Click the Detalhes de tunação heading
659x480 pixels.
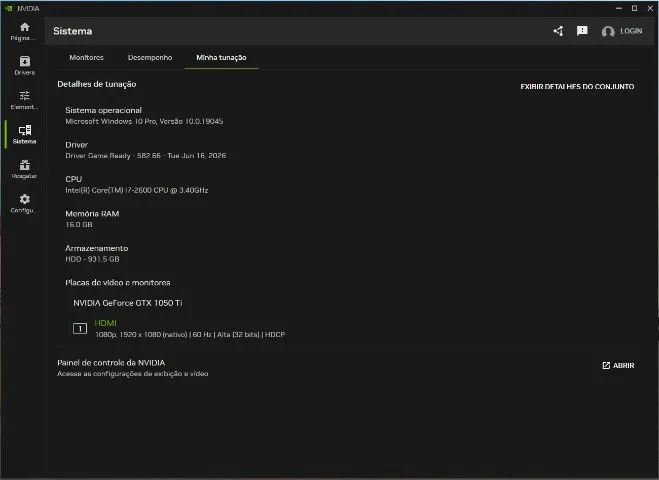pos(97,84)
